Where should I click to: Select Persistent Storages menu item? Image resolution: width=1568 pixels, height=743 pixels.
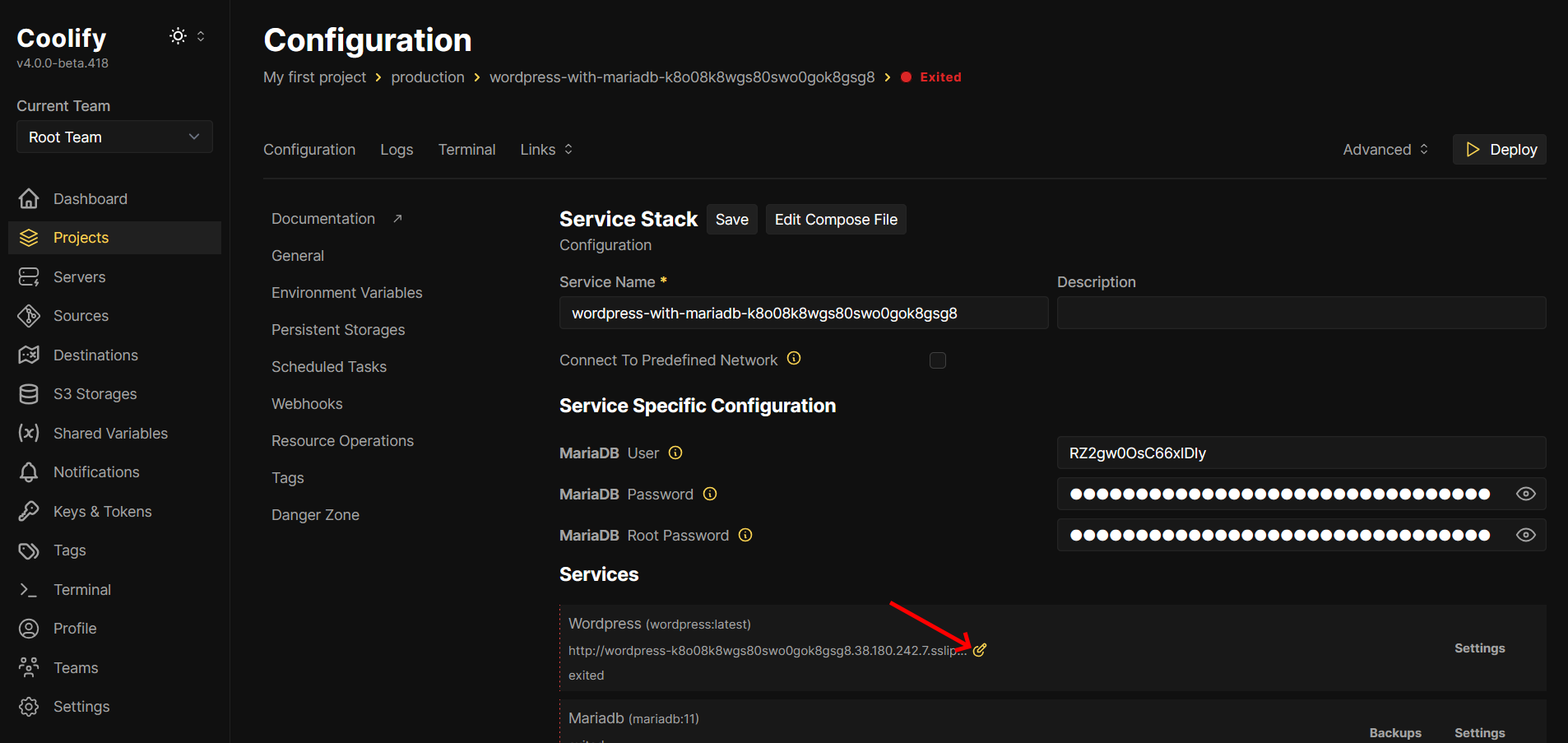click(338, 329)
